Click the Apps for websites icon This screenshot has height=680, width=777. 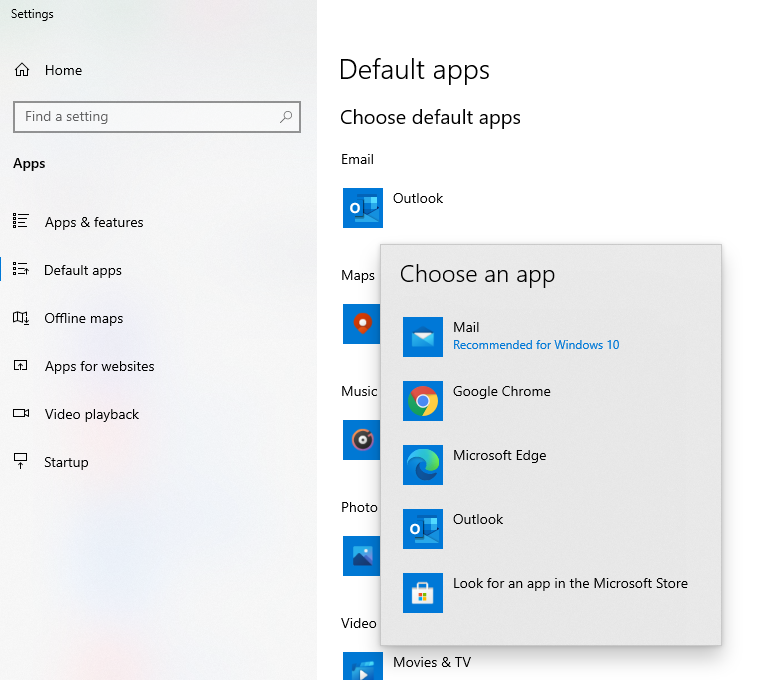point(21,366)
